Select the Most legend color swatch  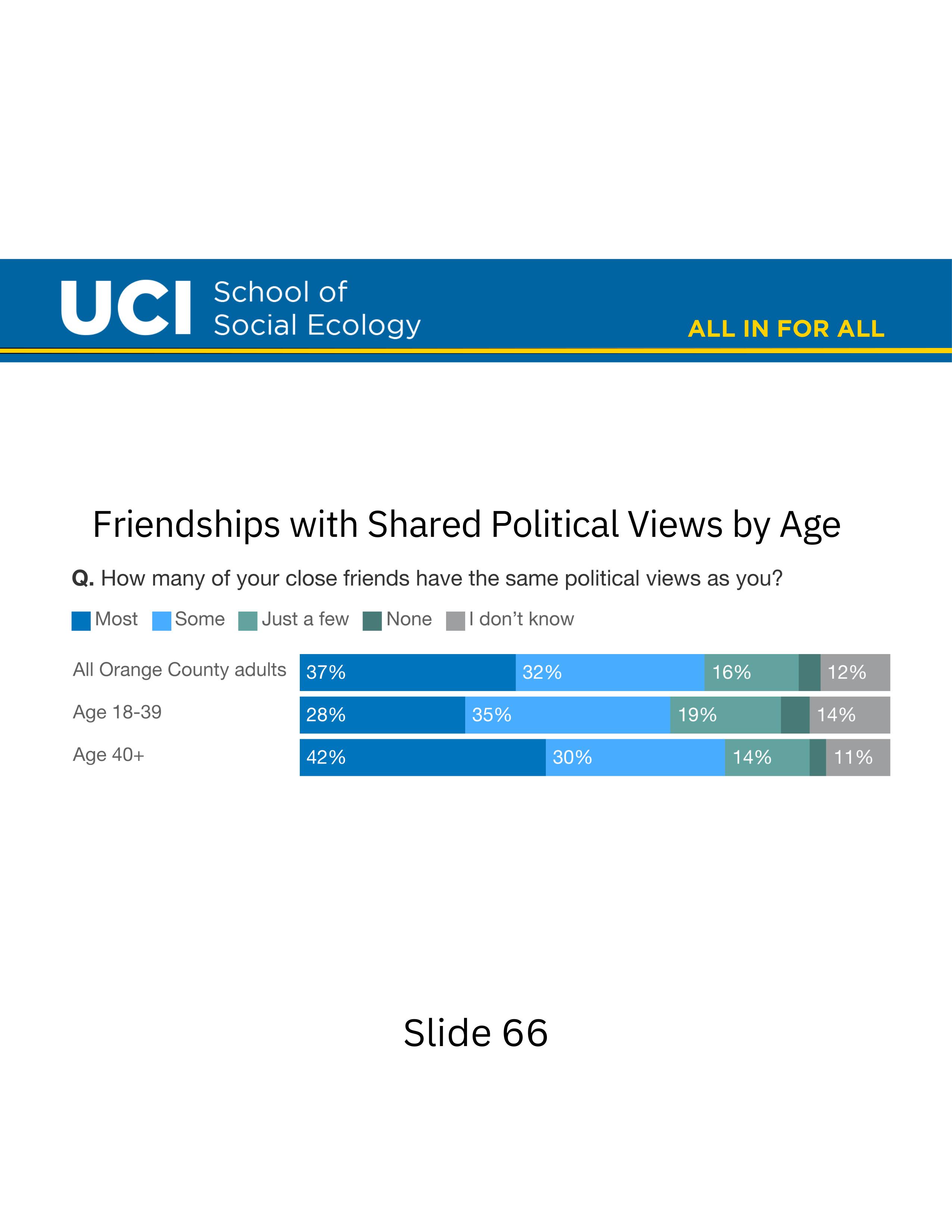[81, 621]
